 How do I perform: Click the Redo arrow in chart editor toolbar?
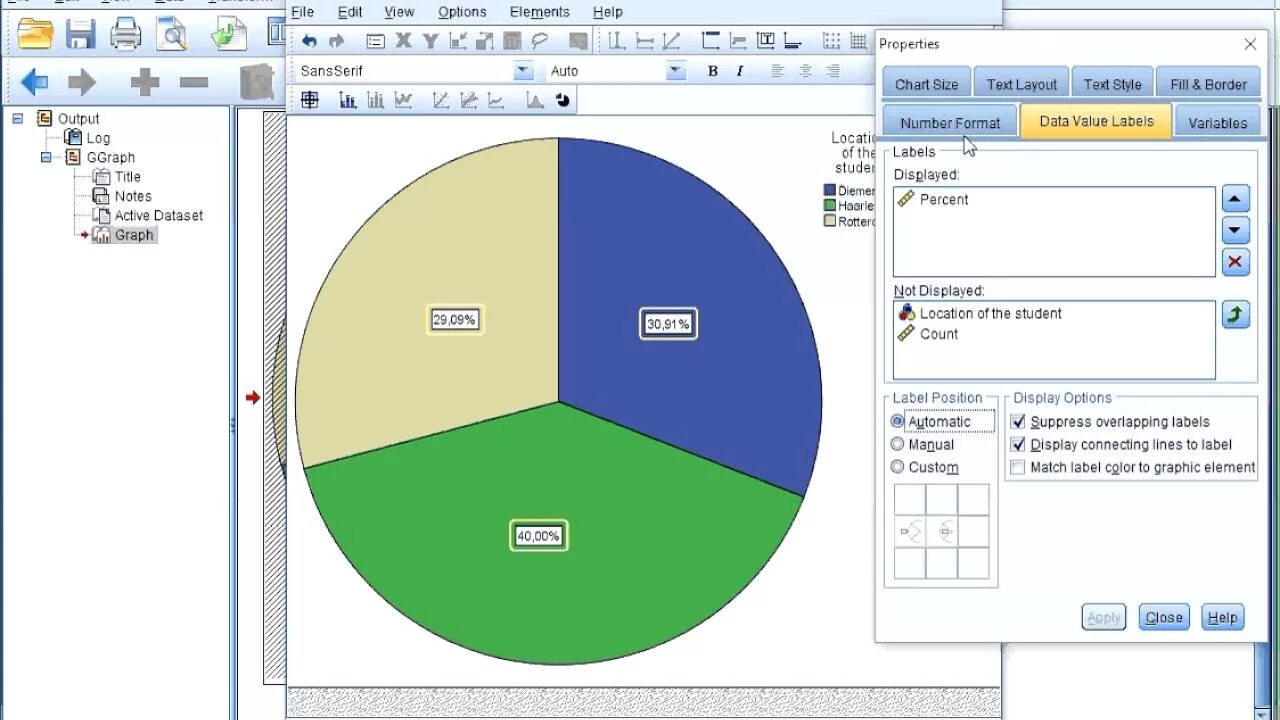(x=336, y=41)
